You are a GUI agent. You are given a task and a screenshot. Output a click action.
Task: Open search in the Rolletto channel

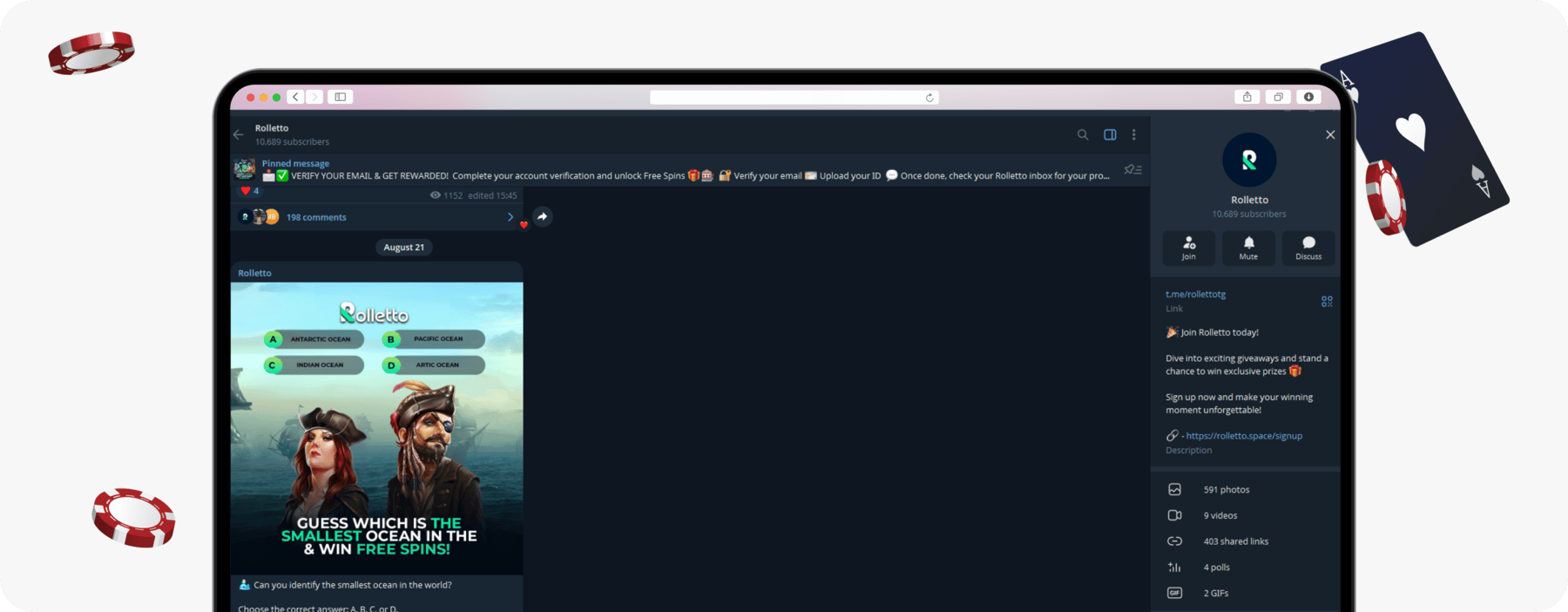[x=1083, y=135]
